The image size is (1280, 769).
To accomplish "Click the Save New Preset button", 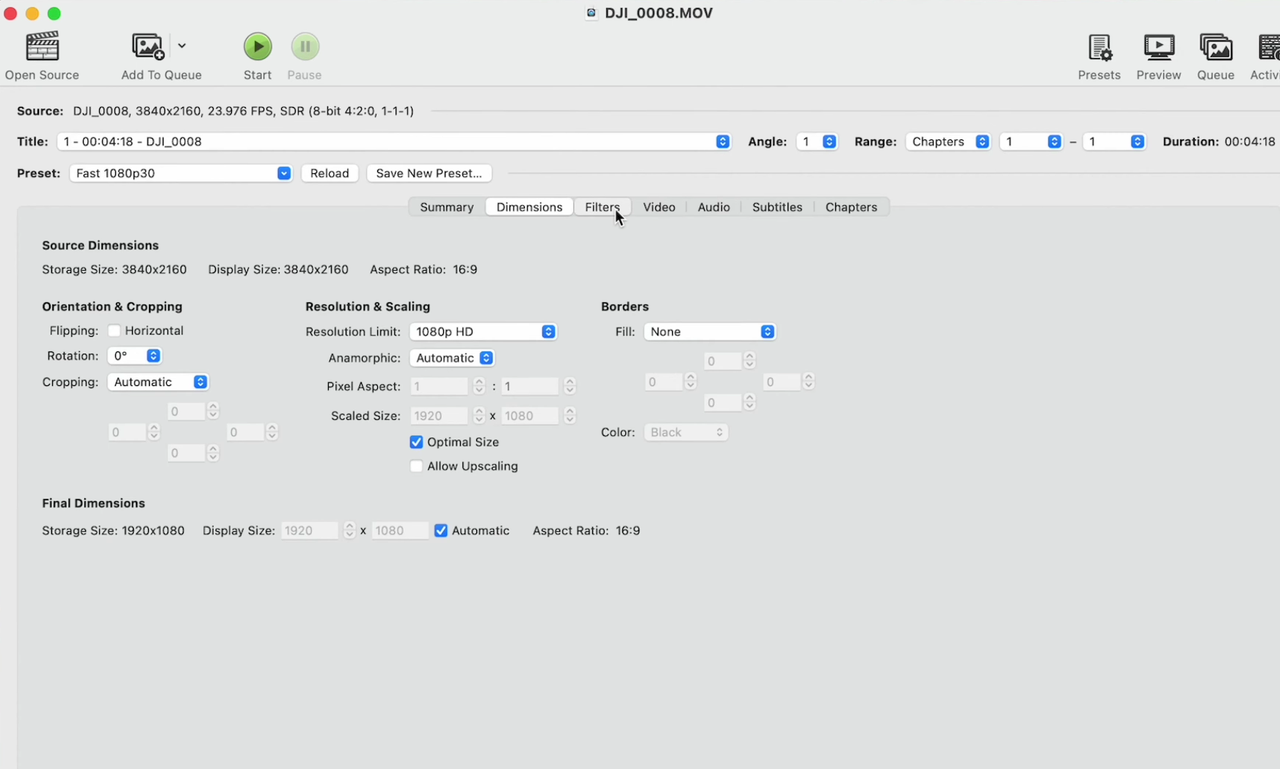I will [x=429, y=173].
